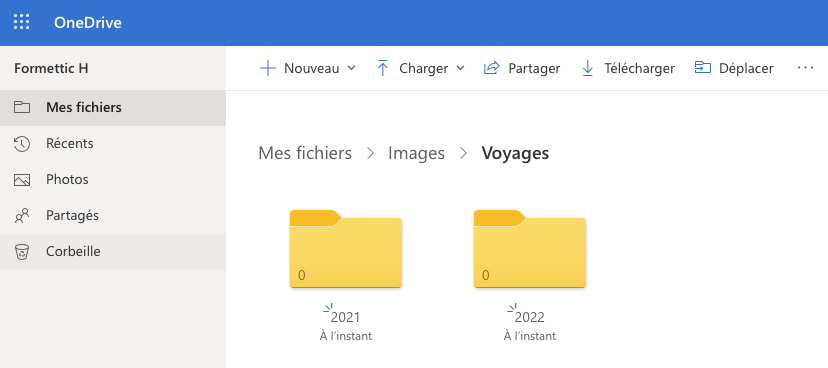Click the Formettic H account name
828x368 pixels.
[x=51, y=68]
